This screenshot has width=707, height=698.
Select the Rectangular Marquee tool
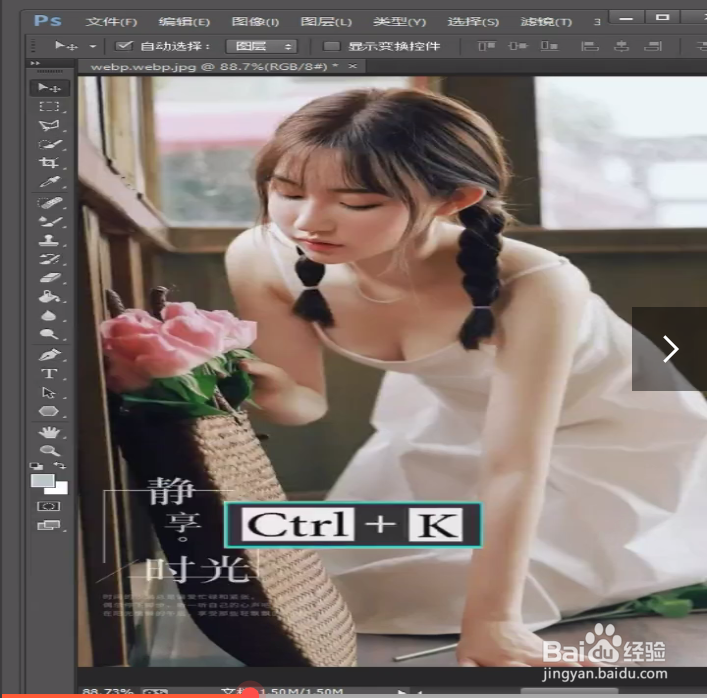coord(49,106)
